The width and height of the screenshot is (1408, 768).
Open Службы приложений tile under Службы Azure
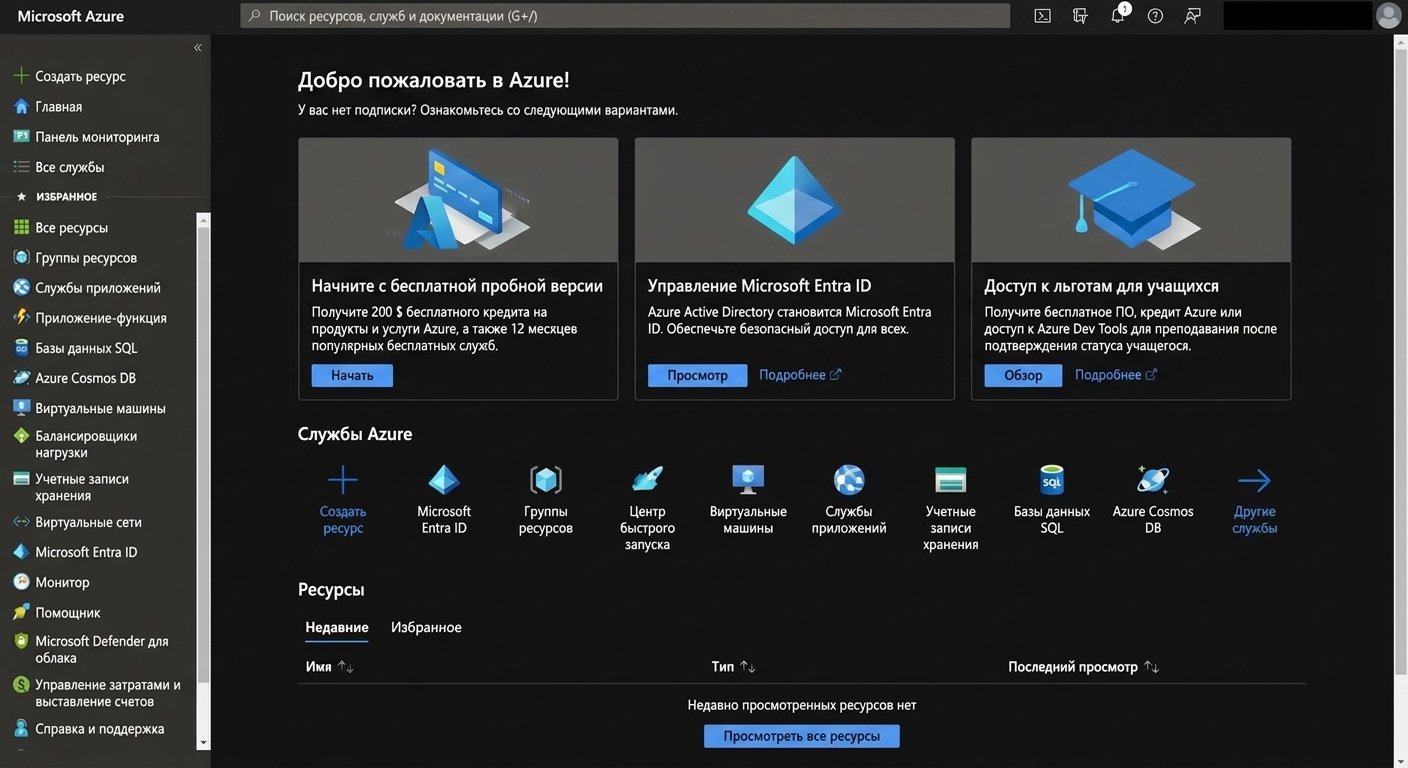click(849, 500)
